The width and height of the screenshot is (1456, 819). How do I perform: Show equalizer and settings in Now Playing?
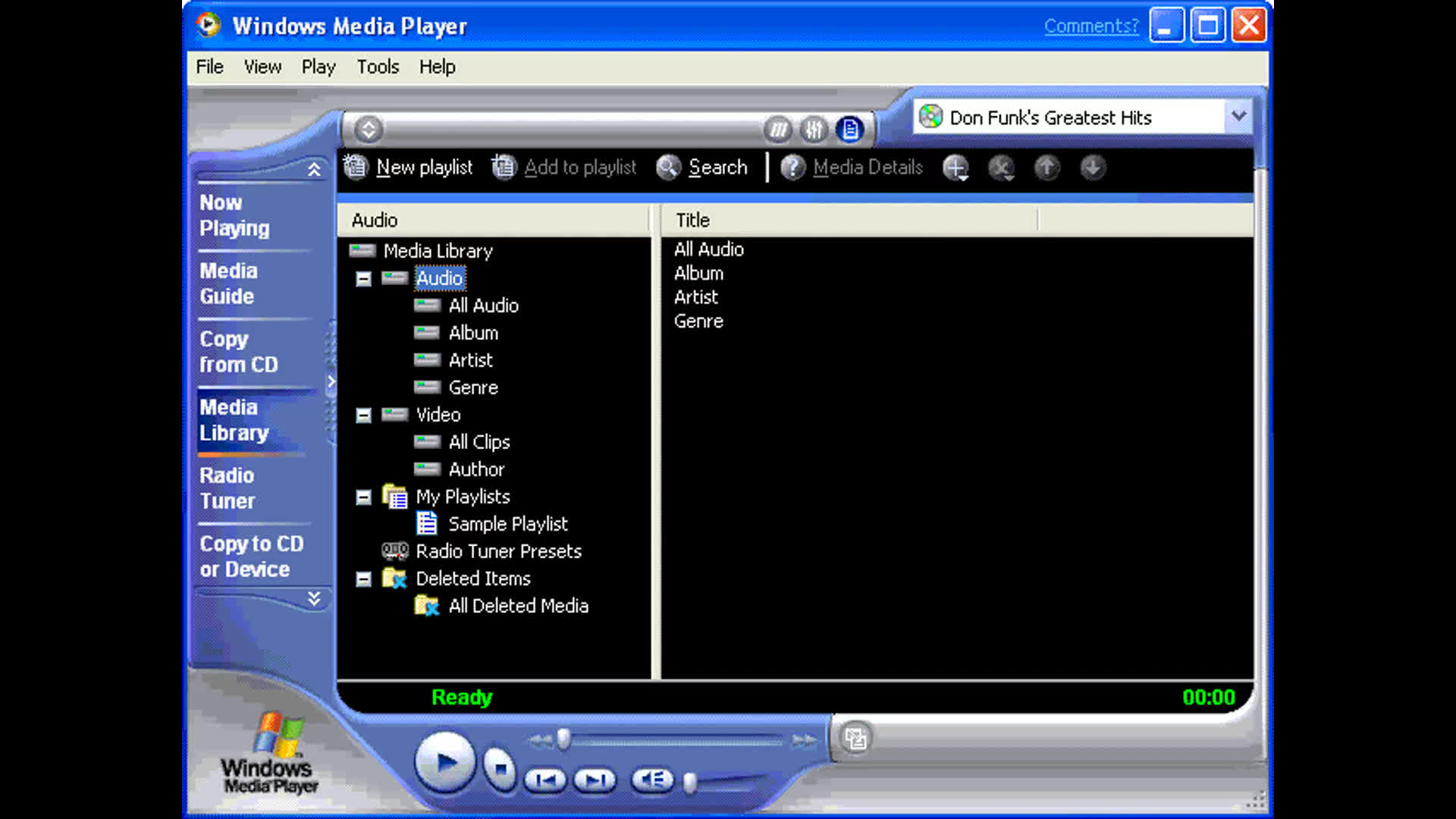[814, 130]
